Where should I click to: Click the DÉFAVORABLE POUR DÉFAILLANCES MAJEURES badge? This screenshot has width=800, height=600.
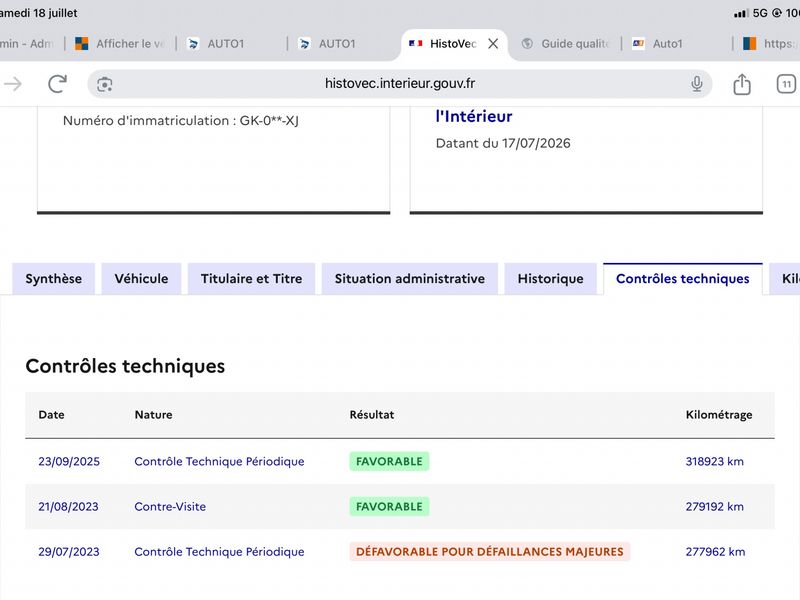[490, 552]
